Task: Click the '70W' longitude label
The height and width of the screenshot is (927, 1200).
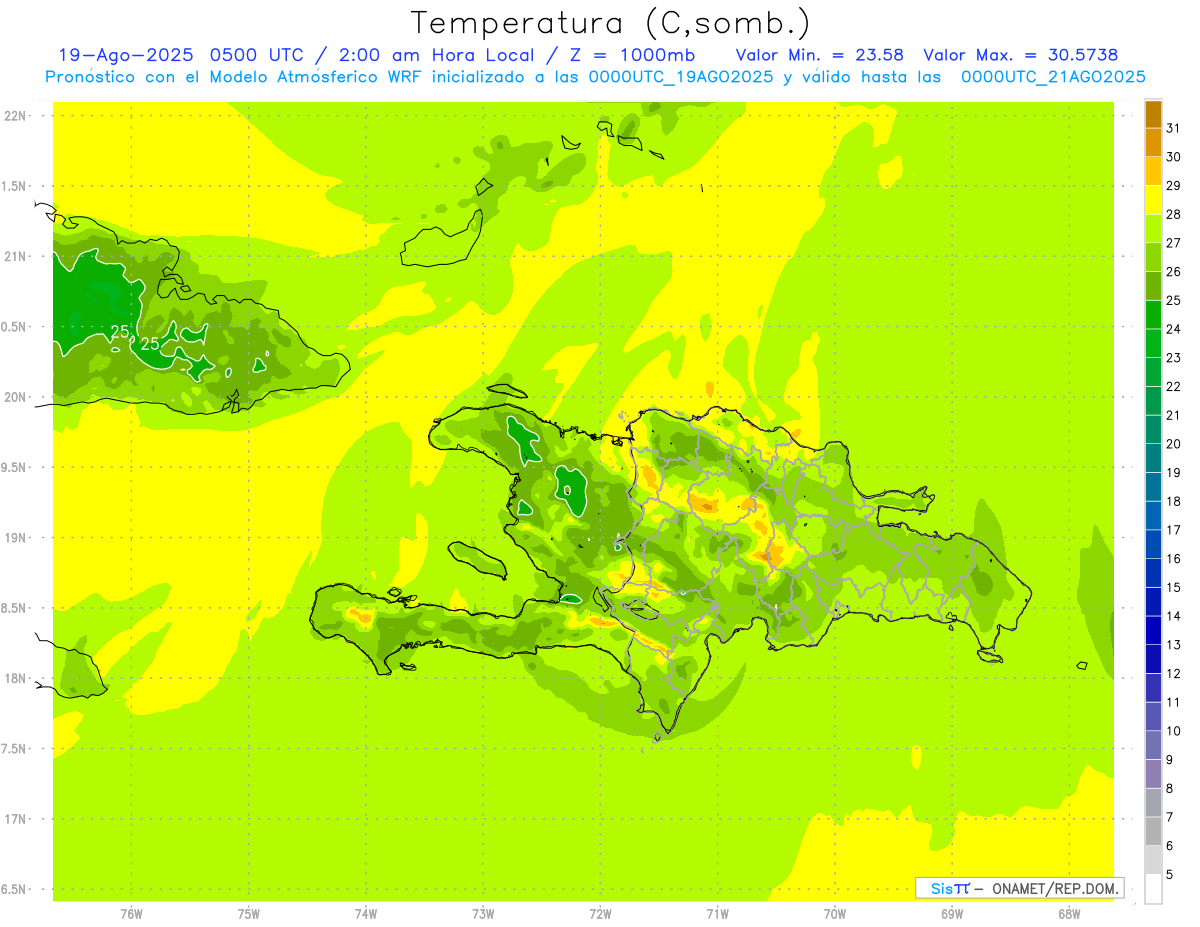Action: tap(835, 914)
